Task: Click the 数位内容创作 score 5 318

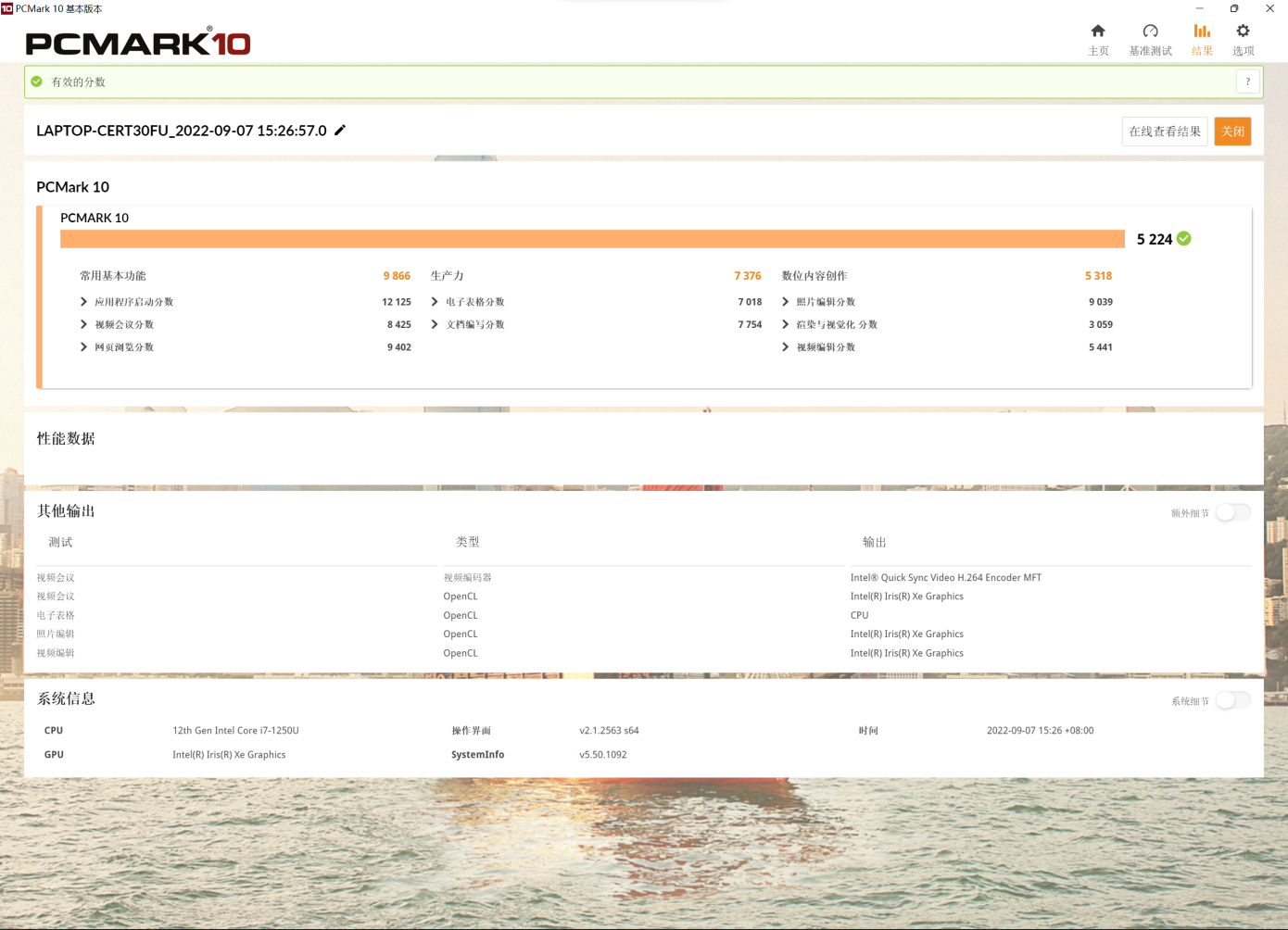Action: point(1099,276)
